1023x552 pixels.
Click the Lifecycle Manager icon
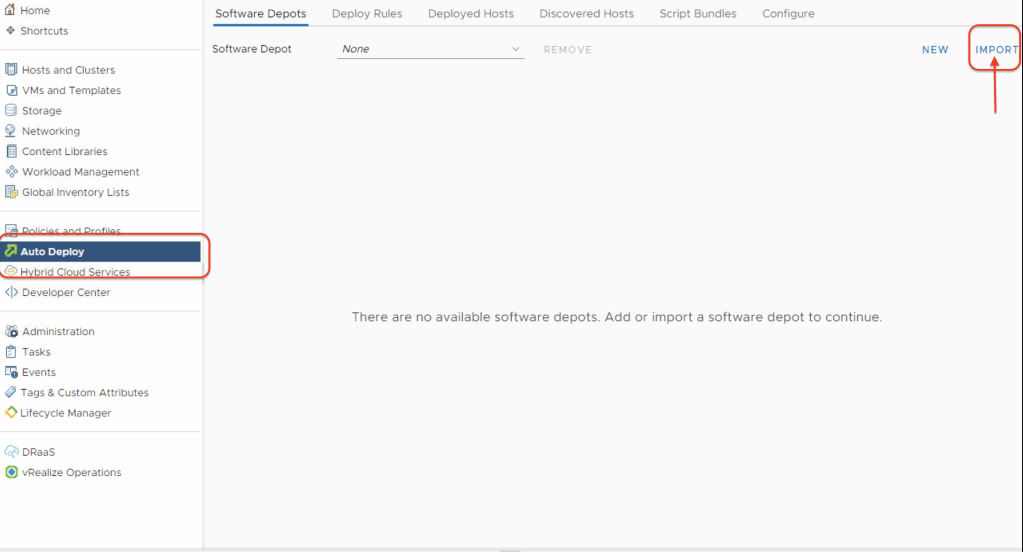[10, 412]
